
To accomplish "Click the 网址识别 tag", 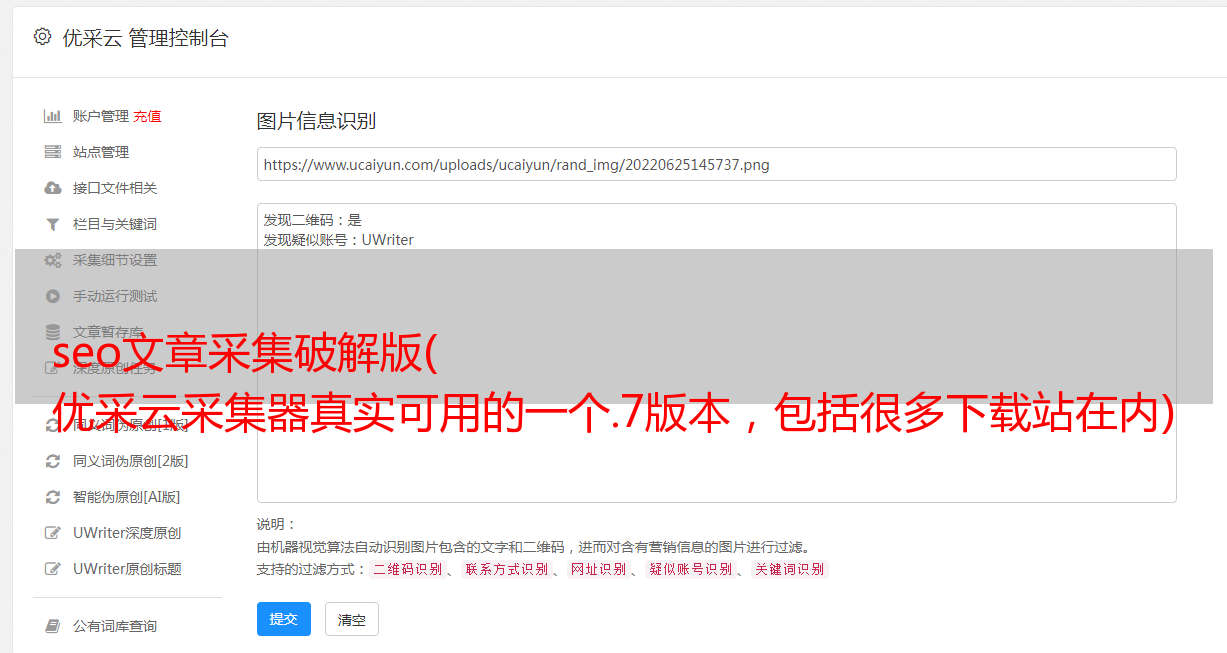I will point(598,569).
